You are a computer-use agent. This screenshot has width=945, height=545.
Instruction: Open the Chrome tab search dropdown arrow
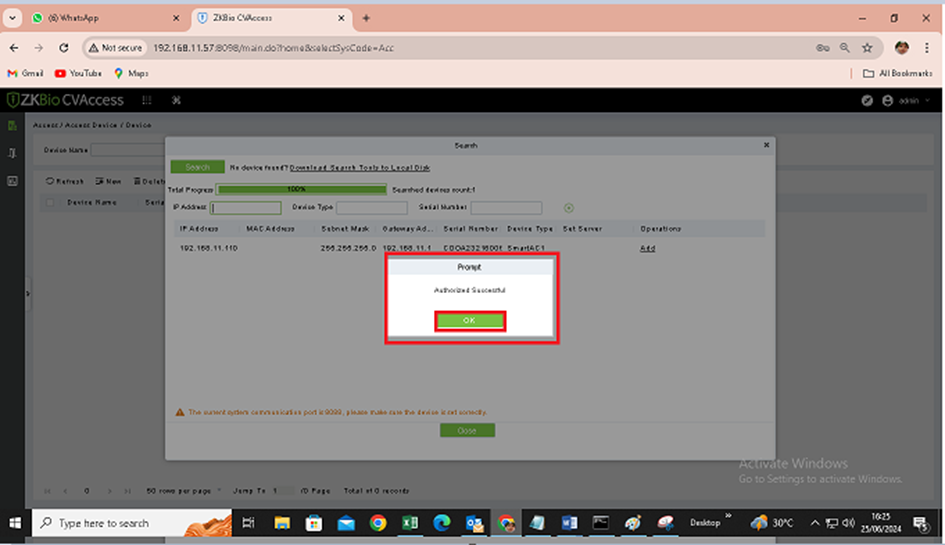(x=13, y=18)
